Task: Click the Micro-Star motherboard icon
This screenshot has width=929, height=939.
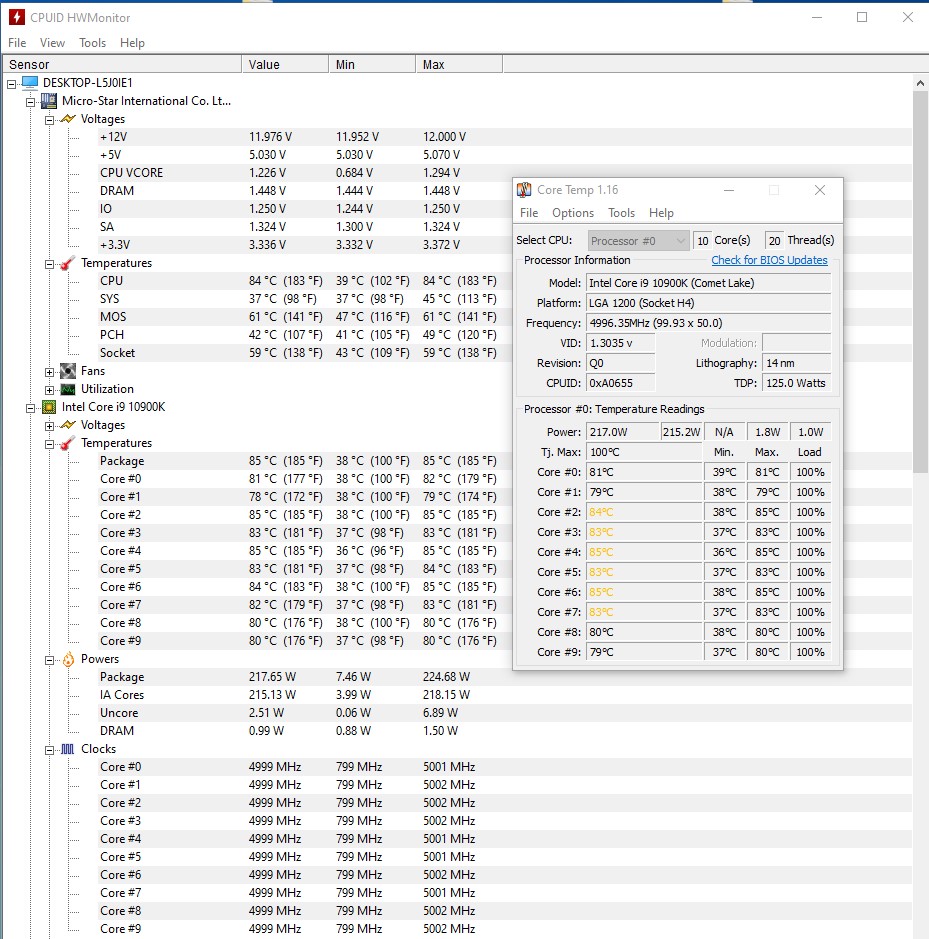Action: (49, 101)
